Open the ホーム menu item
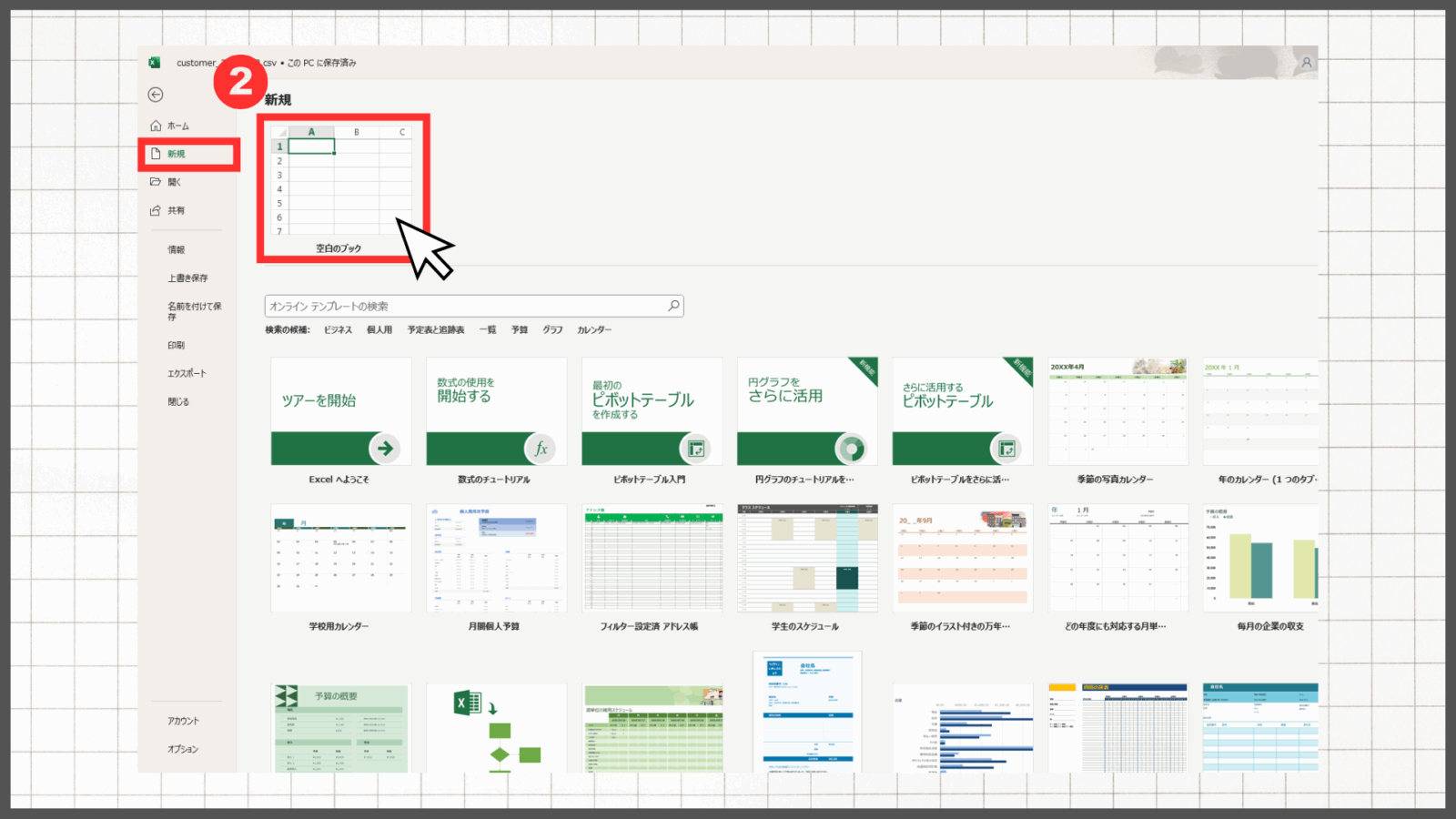Viewport: 1456px width, 819px height. point(177,126)
